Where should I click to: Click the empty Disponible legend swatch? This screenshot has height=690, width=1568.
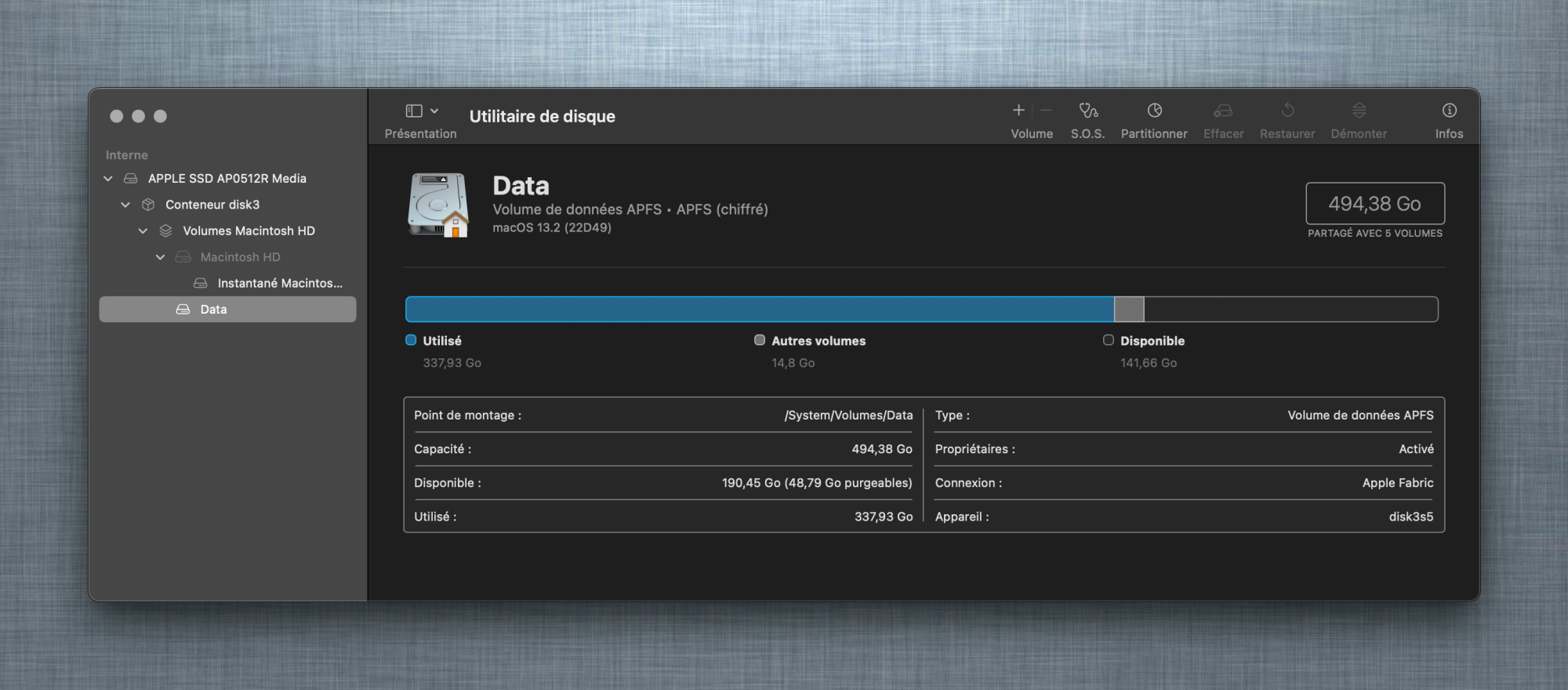click(1109, 340)
